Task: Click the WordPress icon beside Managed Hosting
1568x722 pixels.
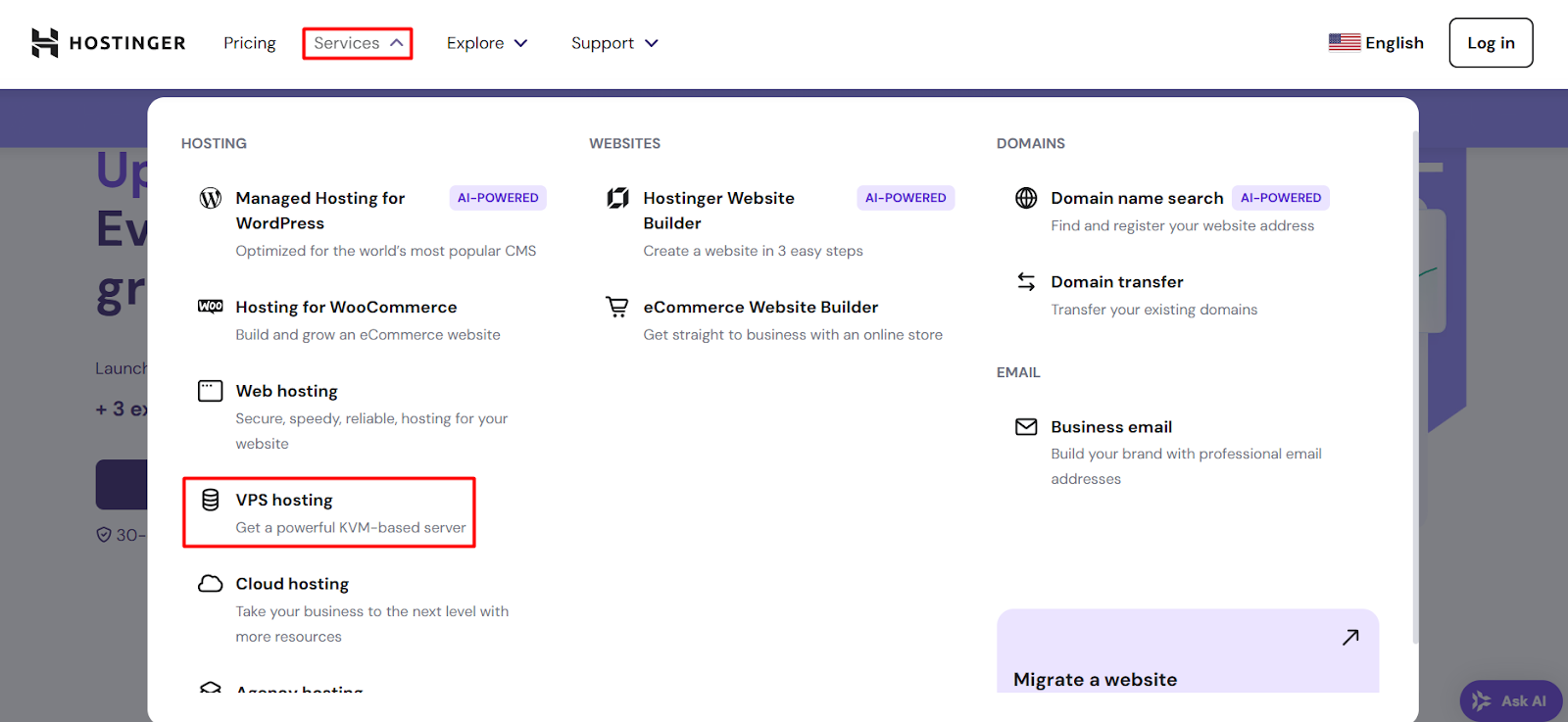Action: [x=211, y=198]
